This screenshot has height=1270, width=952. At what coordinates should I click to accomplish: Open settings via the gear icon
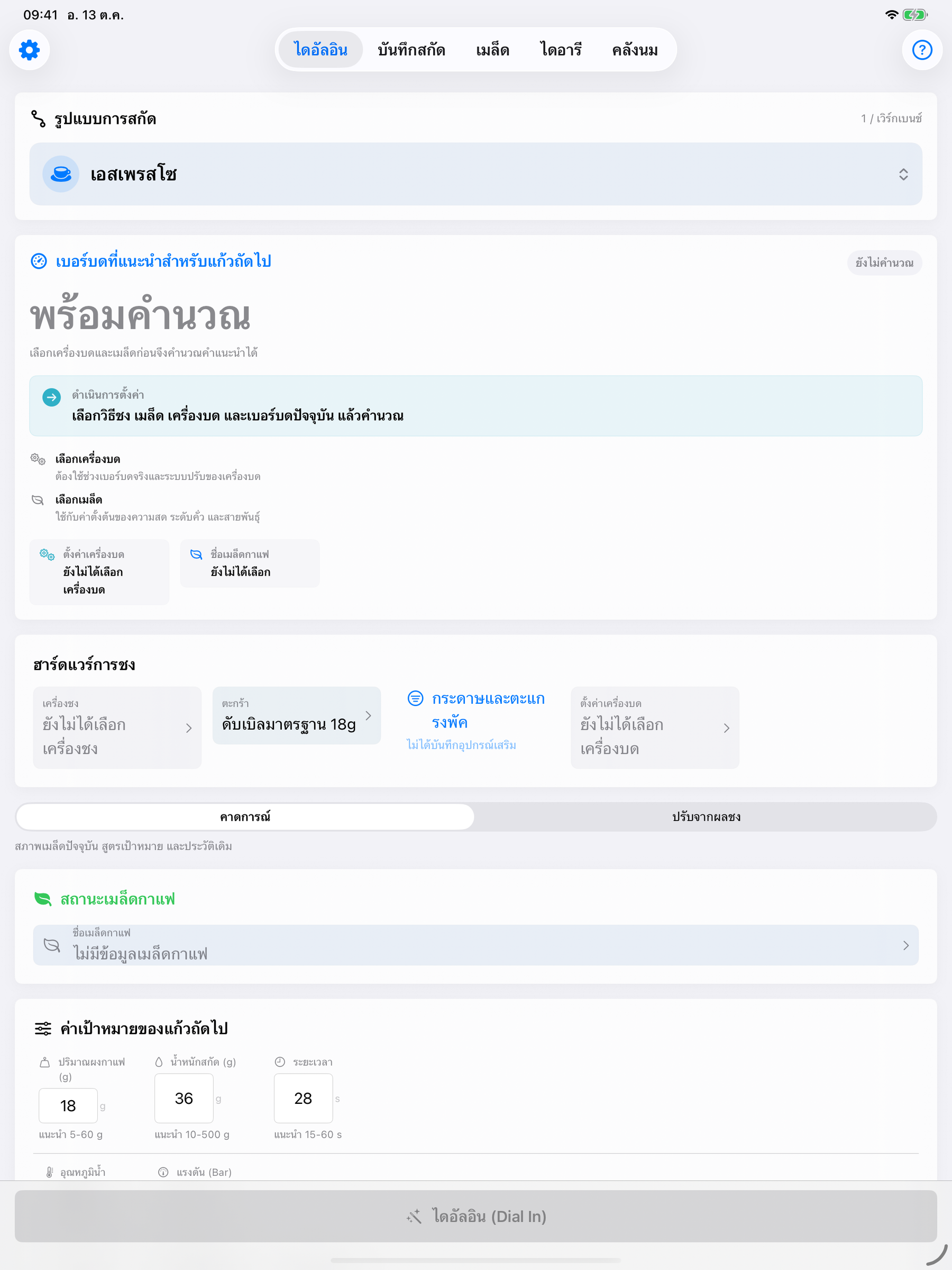click(29, 50)
